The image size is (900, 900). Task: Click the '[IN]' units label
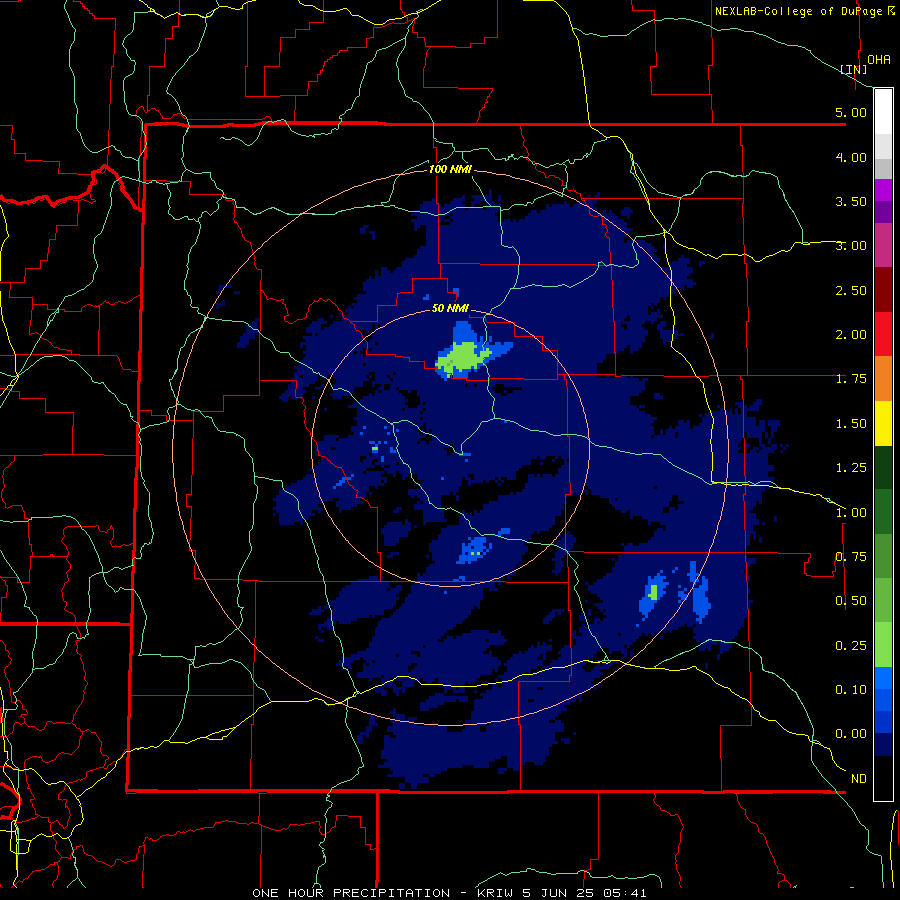pos(854,69)
